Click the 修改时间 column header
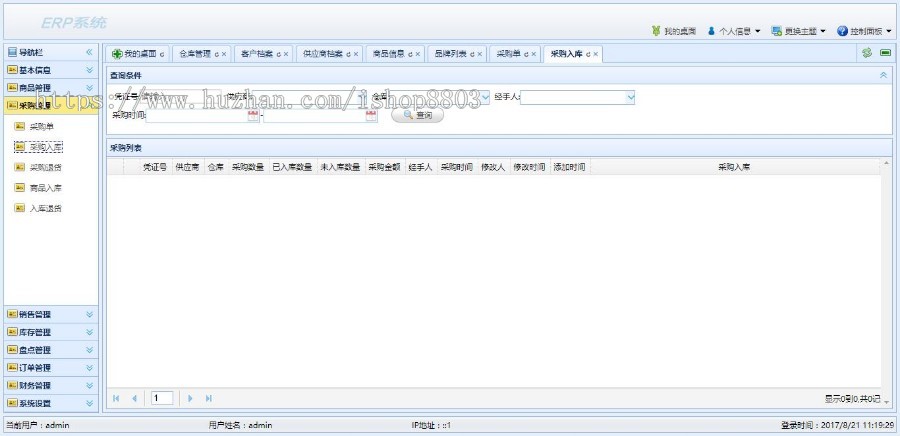Image resolution: width=900 pixels, height=436 pixels. [529, 167]
